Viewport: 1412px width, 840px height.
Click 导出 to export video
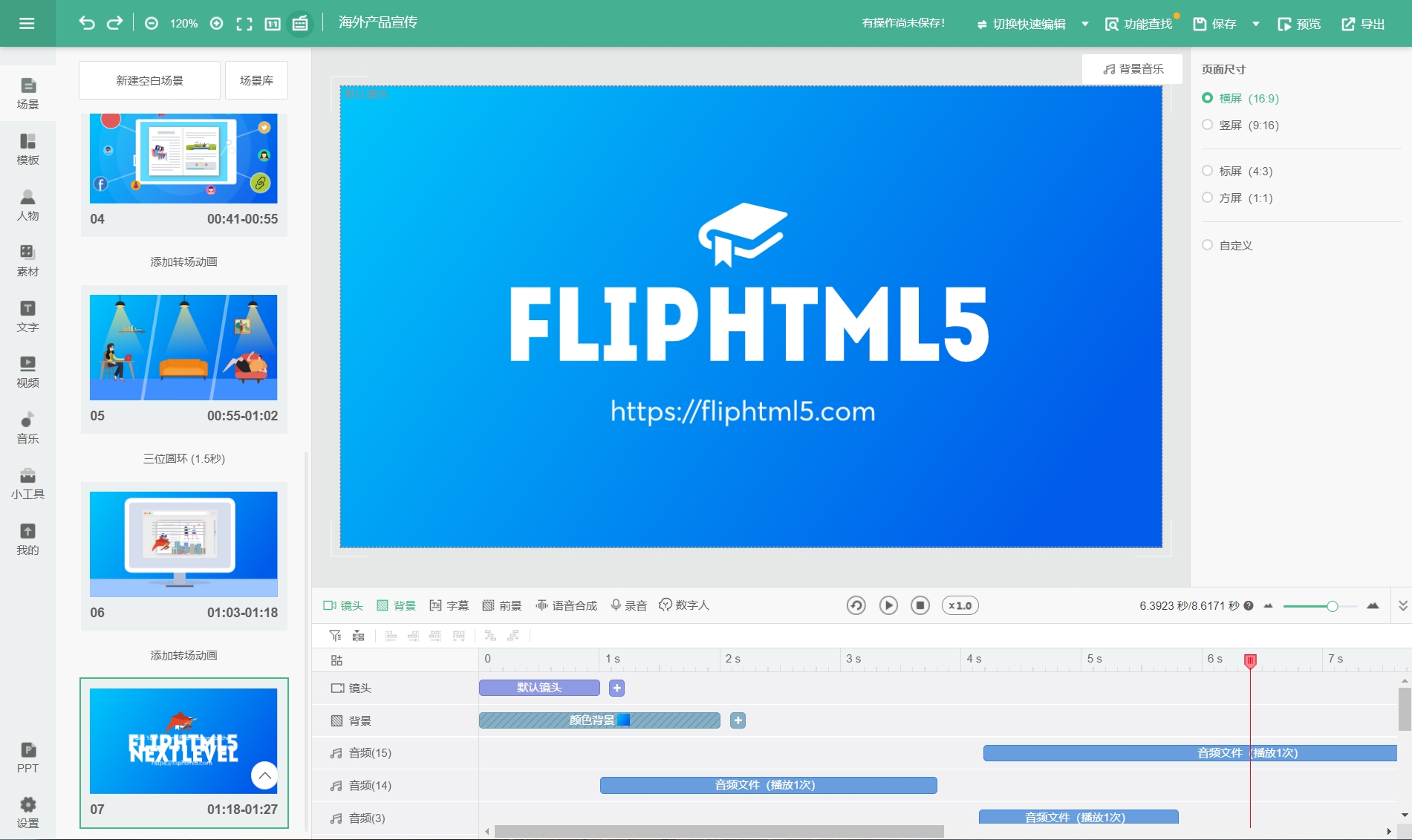click(x=1363, y=24)
